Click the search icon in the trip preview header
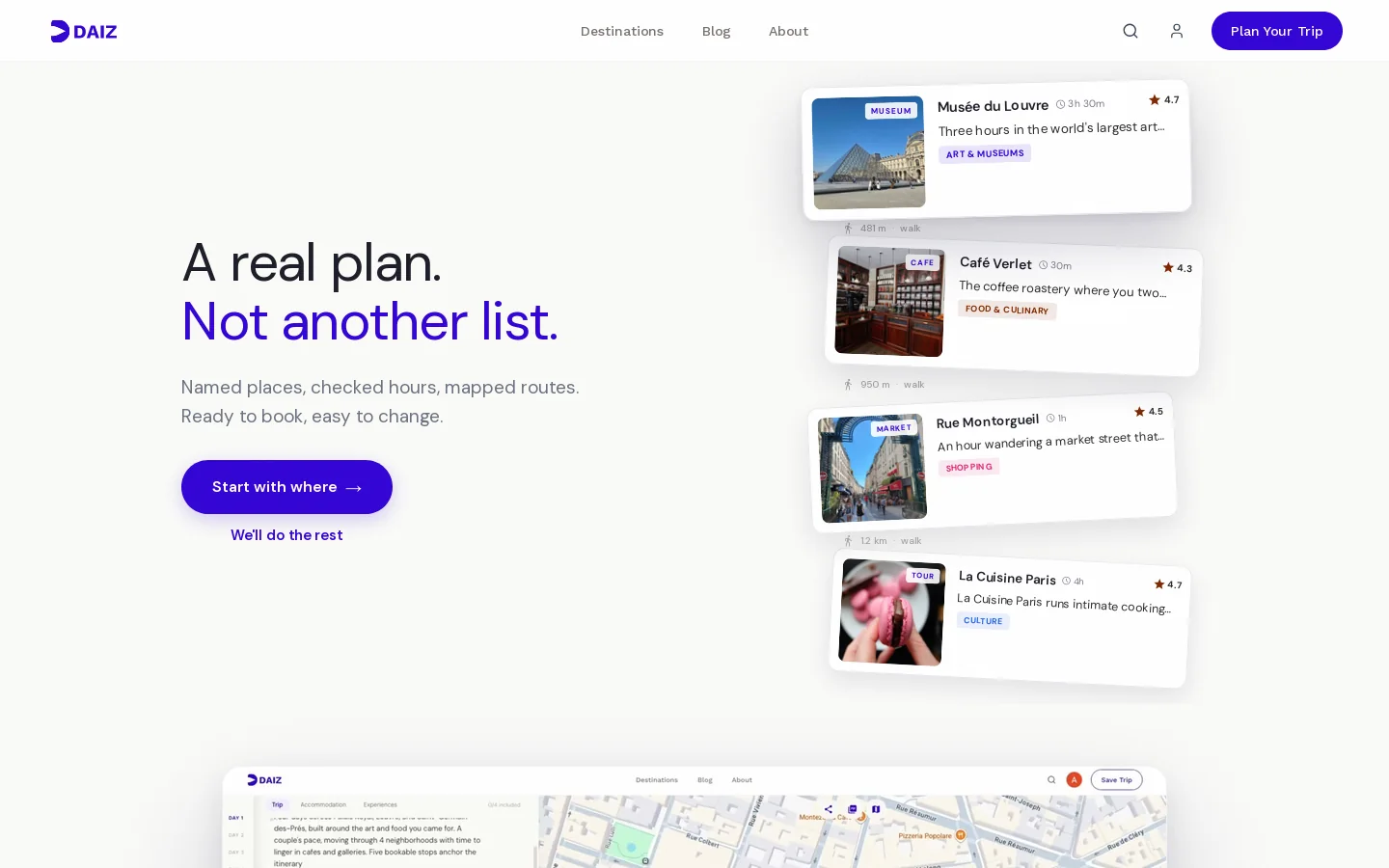Screen dimensions: 1389x868 pos(1051,780)
